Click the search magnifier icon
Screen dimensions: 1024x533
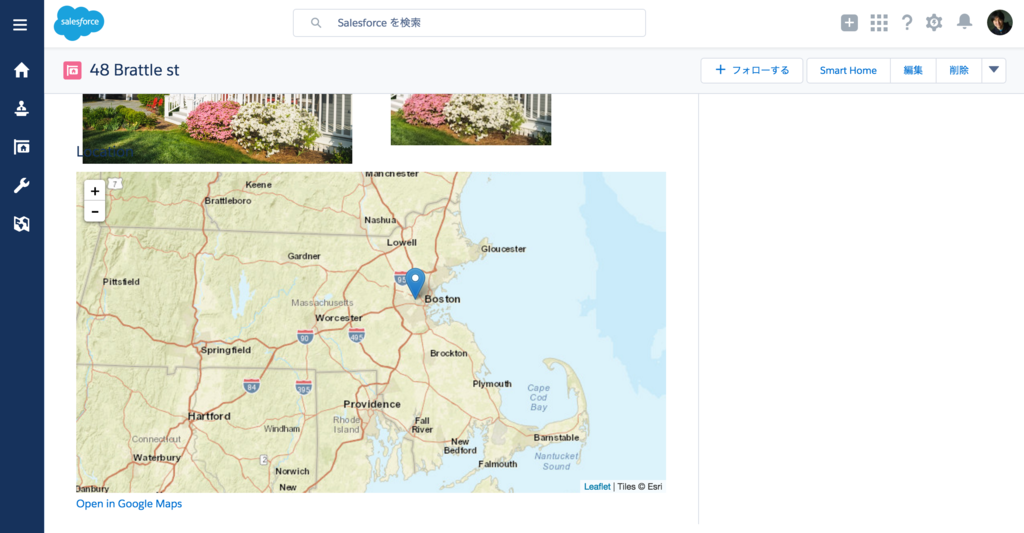pos(316,23)
